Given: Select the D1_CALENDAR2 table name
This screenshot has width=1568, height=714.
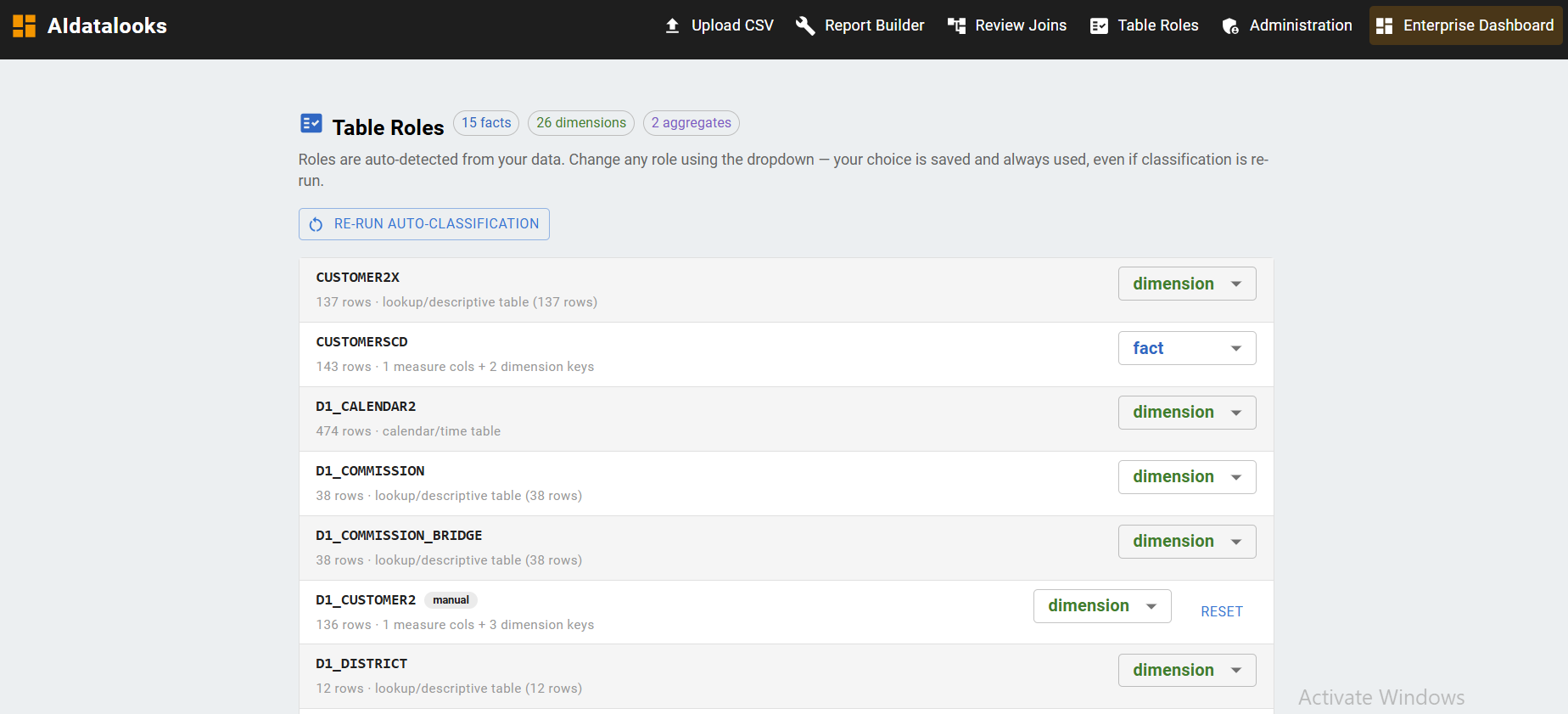Looking at the screenshot, I should pyautogui.click(x=366, y=407).
